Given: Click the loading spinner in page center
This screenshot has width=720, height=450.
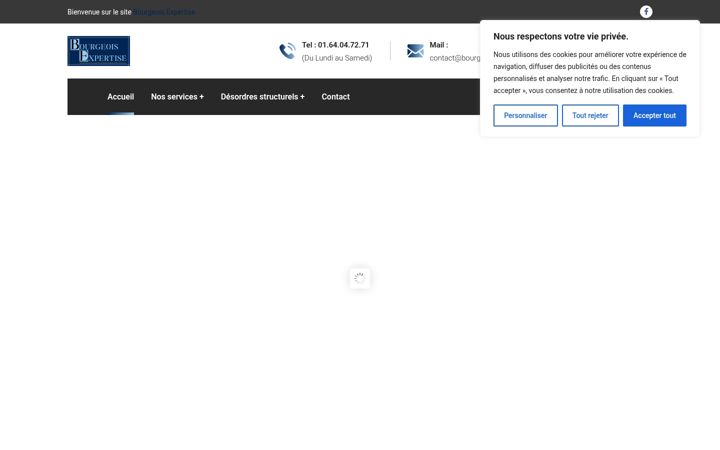Looking at the screenshot, I should 360,278.
